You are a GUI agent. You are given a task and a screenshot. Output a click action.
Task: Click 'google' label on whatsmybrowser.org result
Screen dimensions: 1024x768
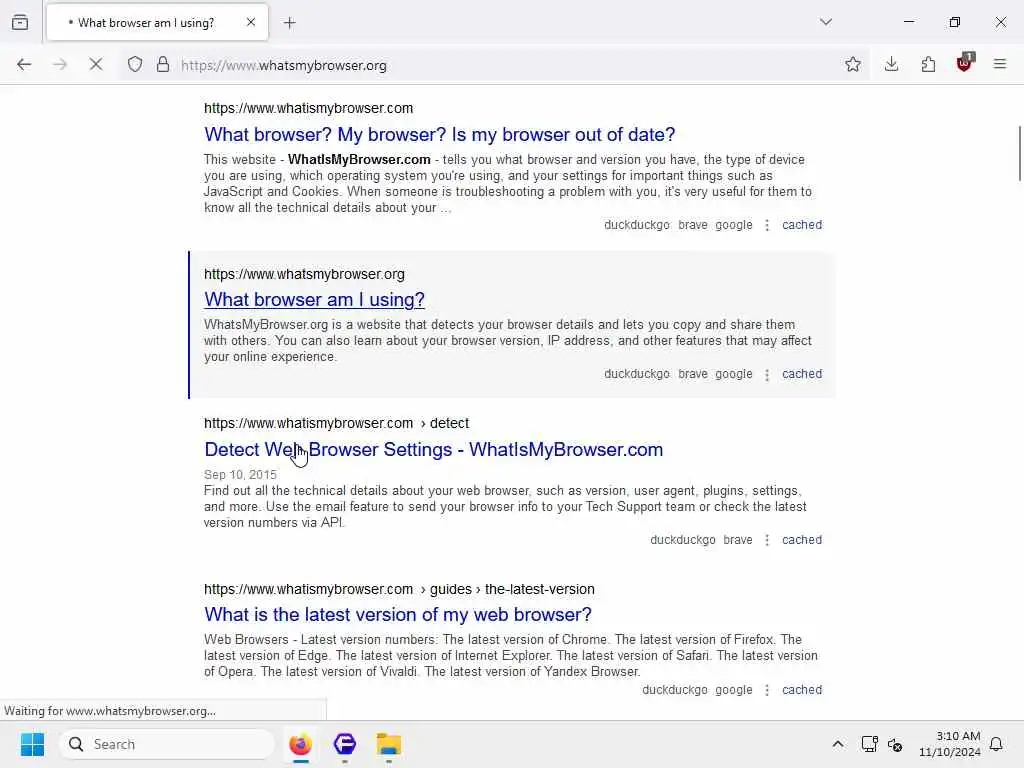tap(733, 374)
